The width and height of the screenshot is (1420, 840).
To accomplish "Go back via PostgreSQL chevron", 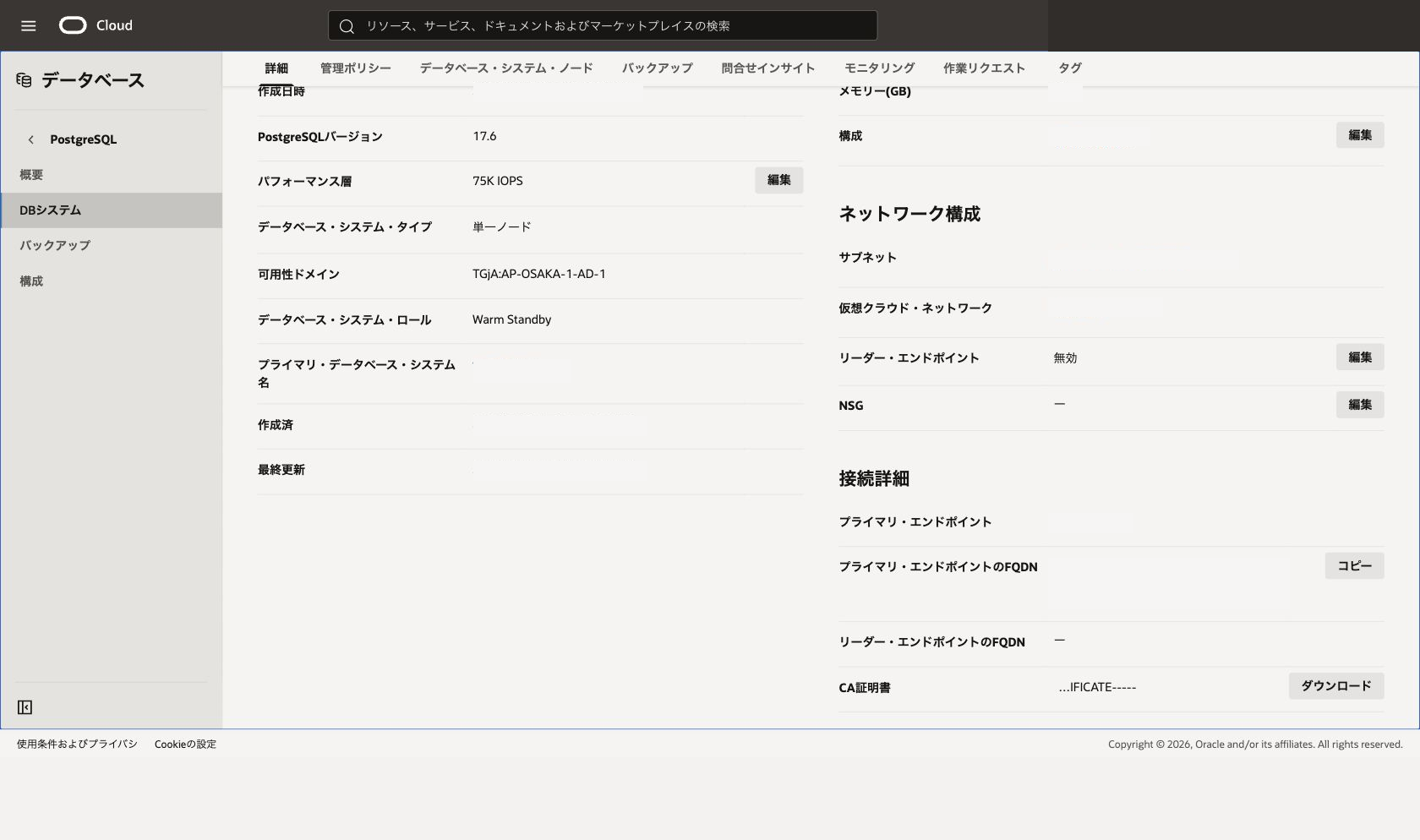I will [x=31, y=139].
